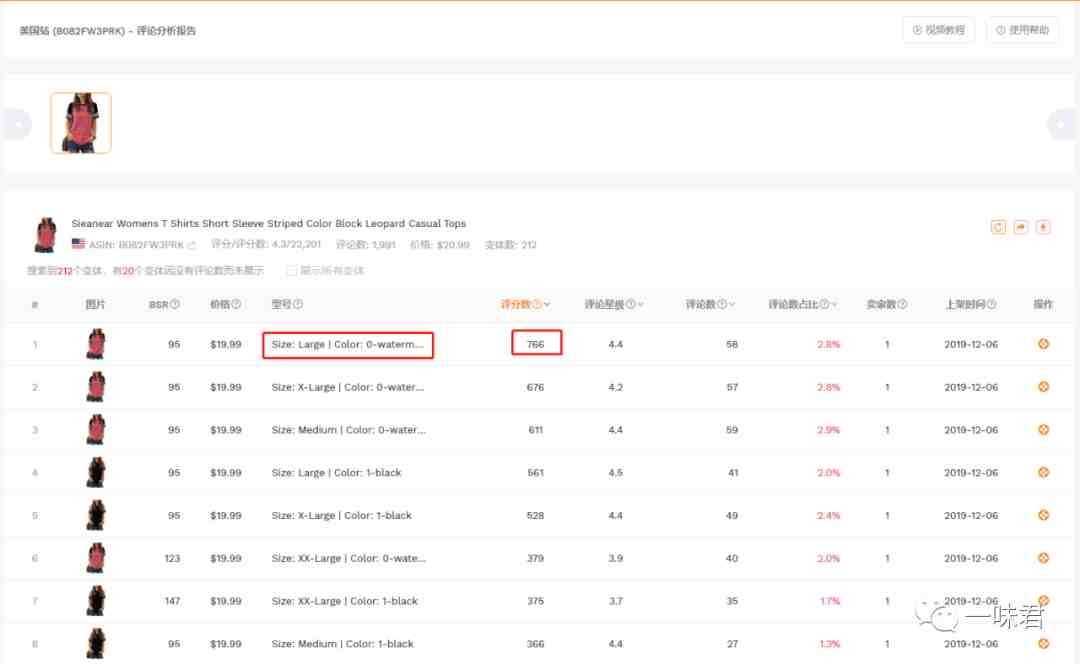
Task: Click the share arrow icon beside refresh
Action: tap(1021, 227)
